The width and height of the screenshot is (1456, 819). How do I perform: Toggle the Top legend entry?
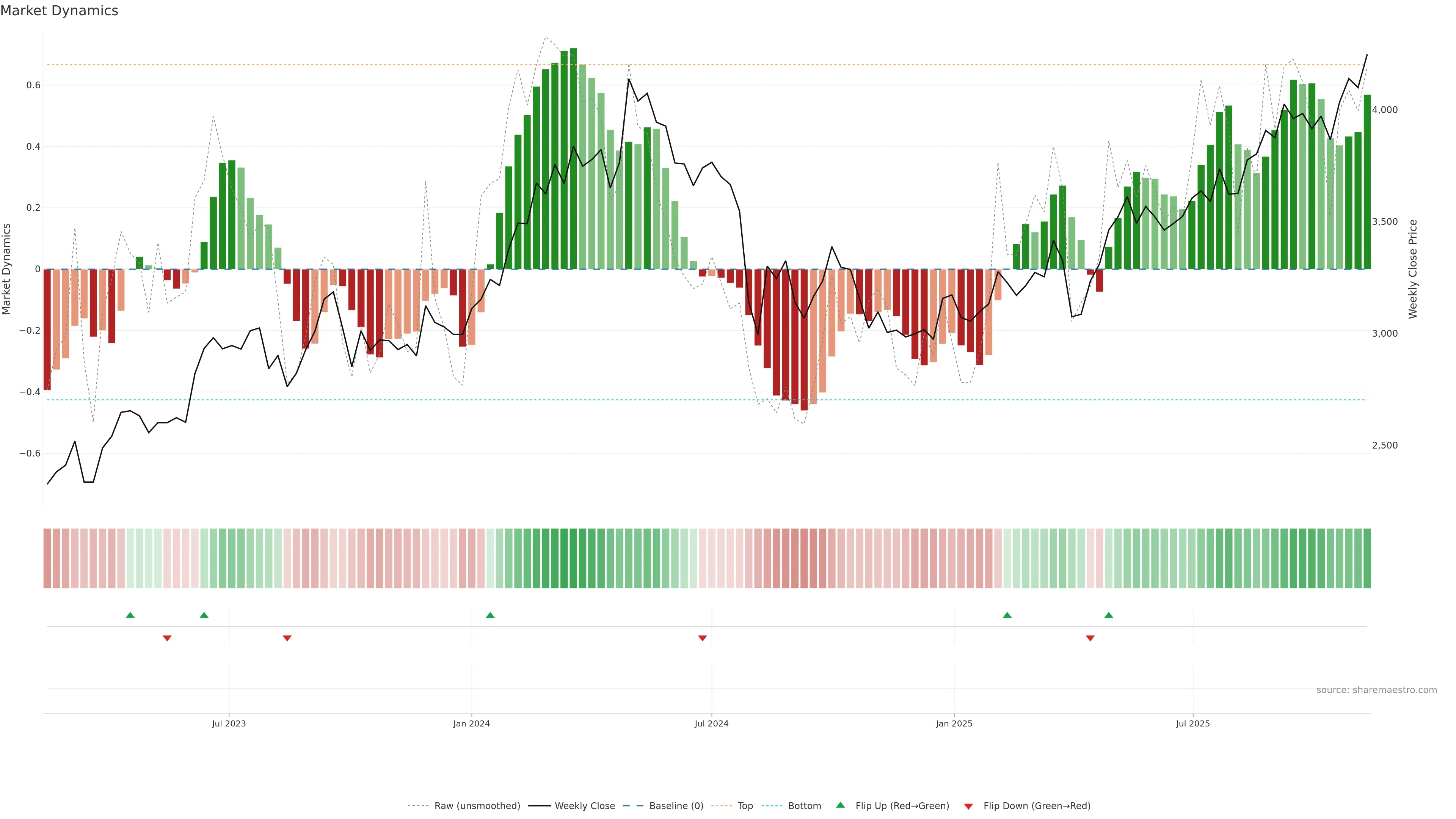coord(745,806)
